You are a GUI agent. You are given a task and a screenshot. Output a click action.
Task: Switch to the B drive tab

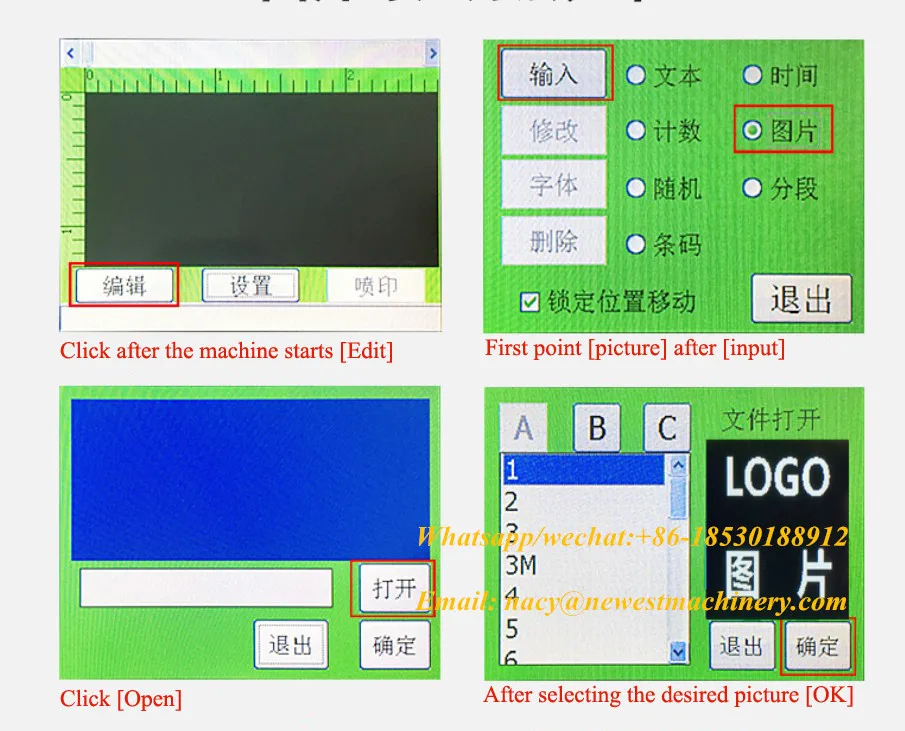(597, 428)
